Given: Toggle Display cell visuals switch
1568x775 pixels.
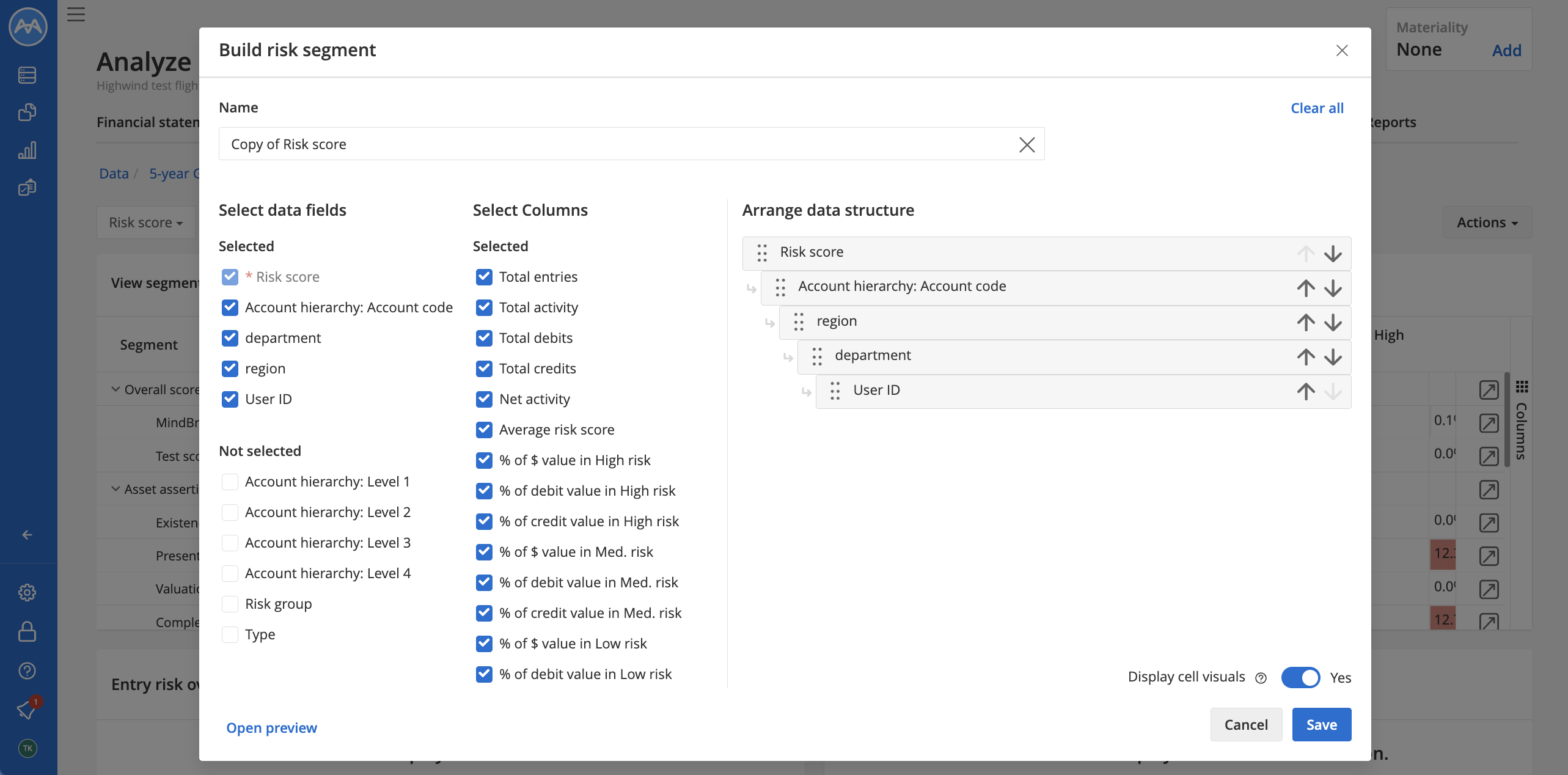Looking at the screenshot, I should (1300, 677).
